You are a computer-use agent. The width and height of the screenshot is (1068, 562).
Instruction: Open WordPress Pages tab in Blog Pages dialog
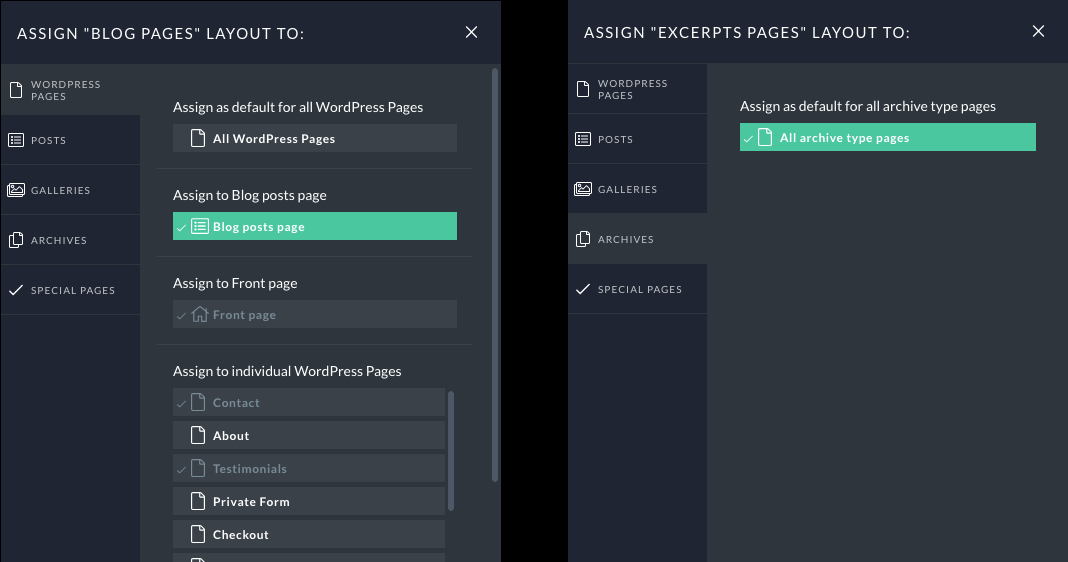(71, 90)
